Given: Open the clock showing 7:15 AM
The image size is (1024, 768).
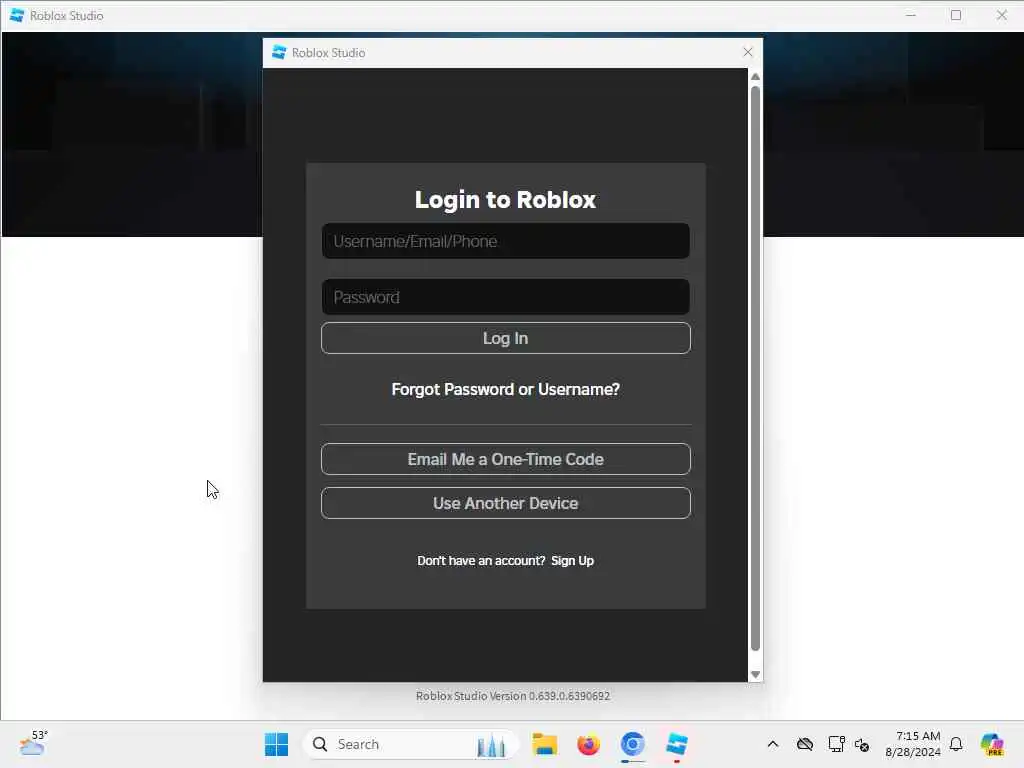Looking at the screenshot, I should [913, 744].
